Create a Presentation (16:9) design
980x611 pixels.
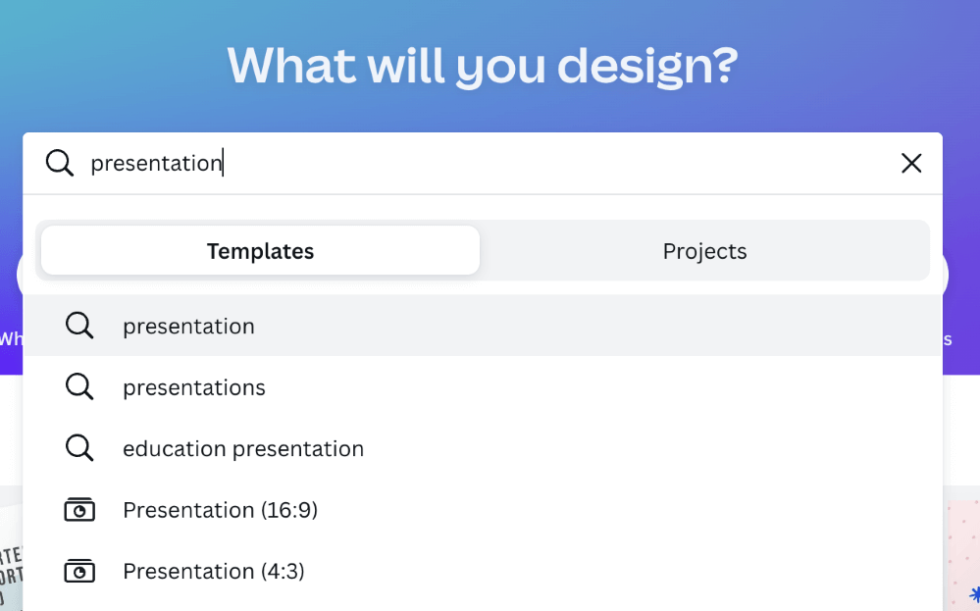coord(220,510)
